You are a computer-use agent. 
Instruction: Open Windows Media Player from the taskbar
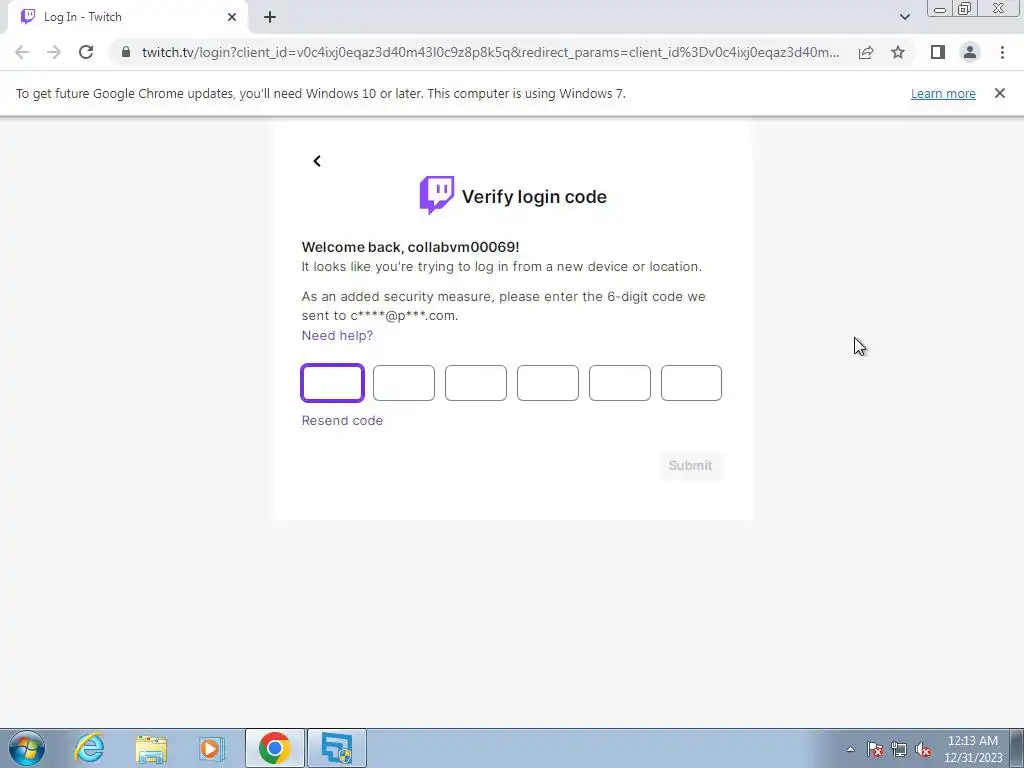212,748
